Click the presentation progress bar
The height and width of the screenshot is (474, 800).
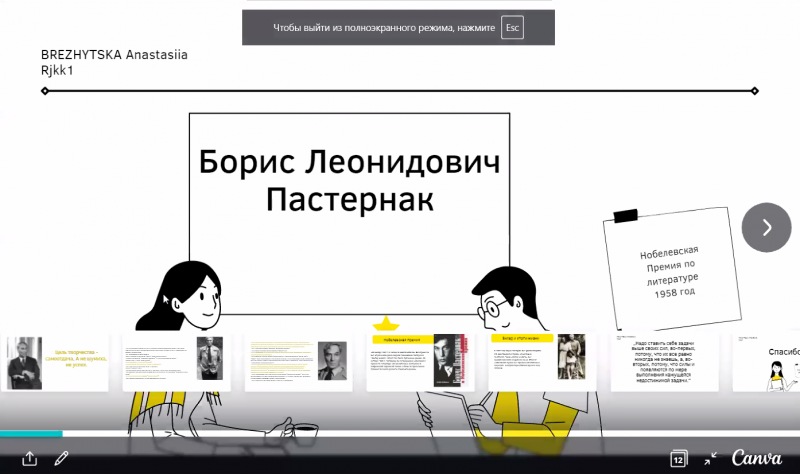[400, 434]
